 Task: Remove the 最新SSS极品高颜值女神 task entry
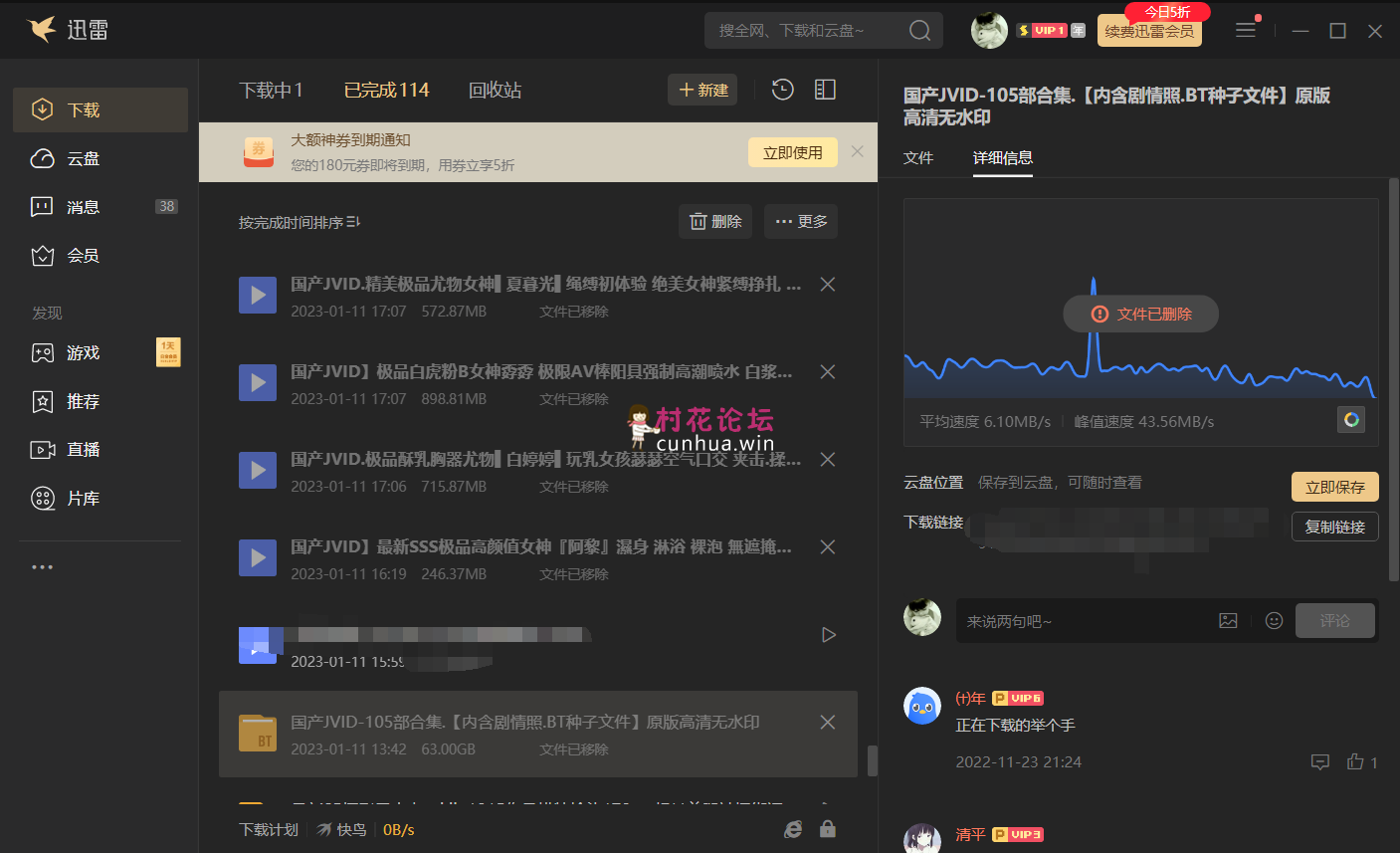coord(827,547)
